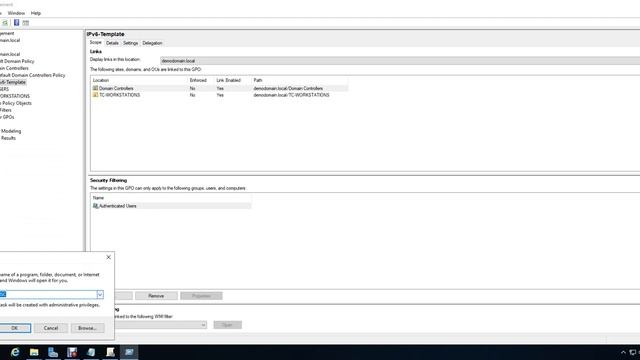This screenshot has height=360, width=640.
Task: Select Starter GPOs in the tree
Action: tap(7, 117)
